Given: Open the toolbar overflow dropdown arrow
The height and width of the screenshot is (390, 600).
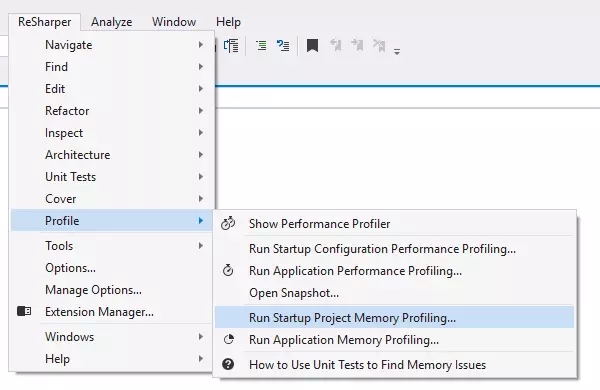Looking at the screenshot, I should 397,52.
